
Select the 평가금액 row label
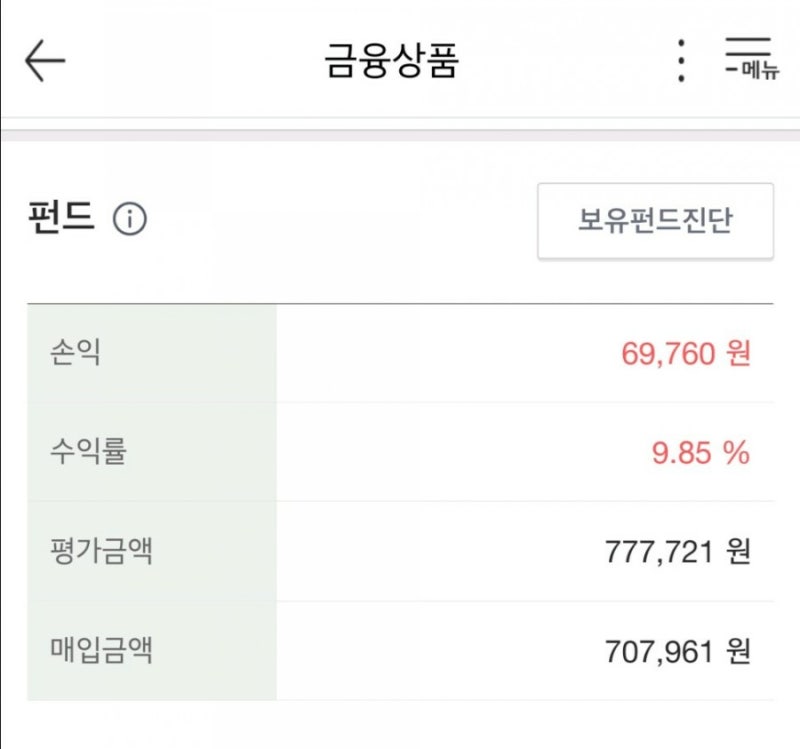pos(101,551)
